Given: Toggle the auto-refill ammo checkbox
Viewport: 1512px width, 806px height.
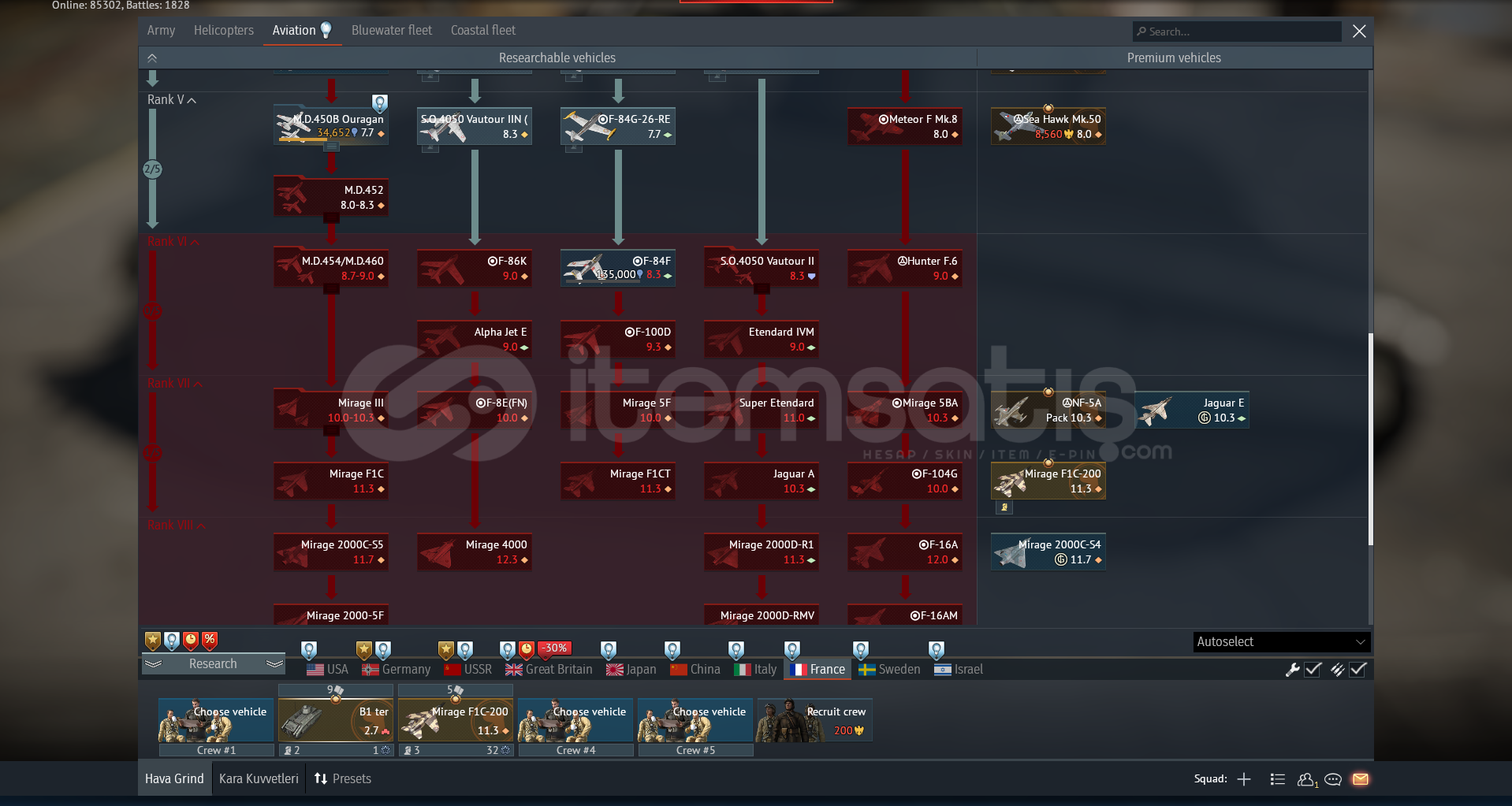Looking at the screenshot, I should click(x=1357, y=670).
